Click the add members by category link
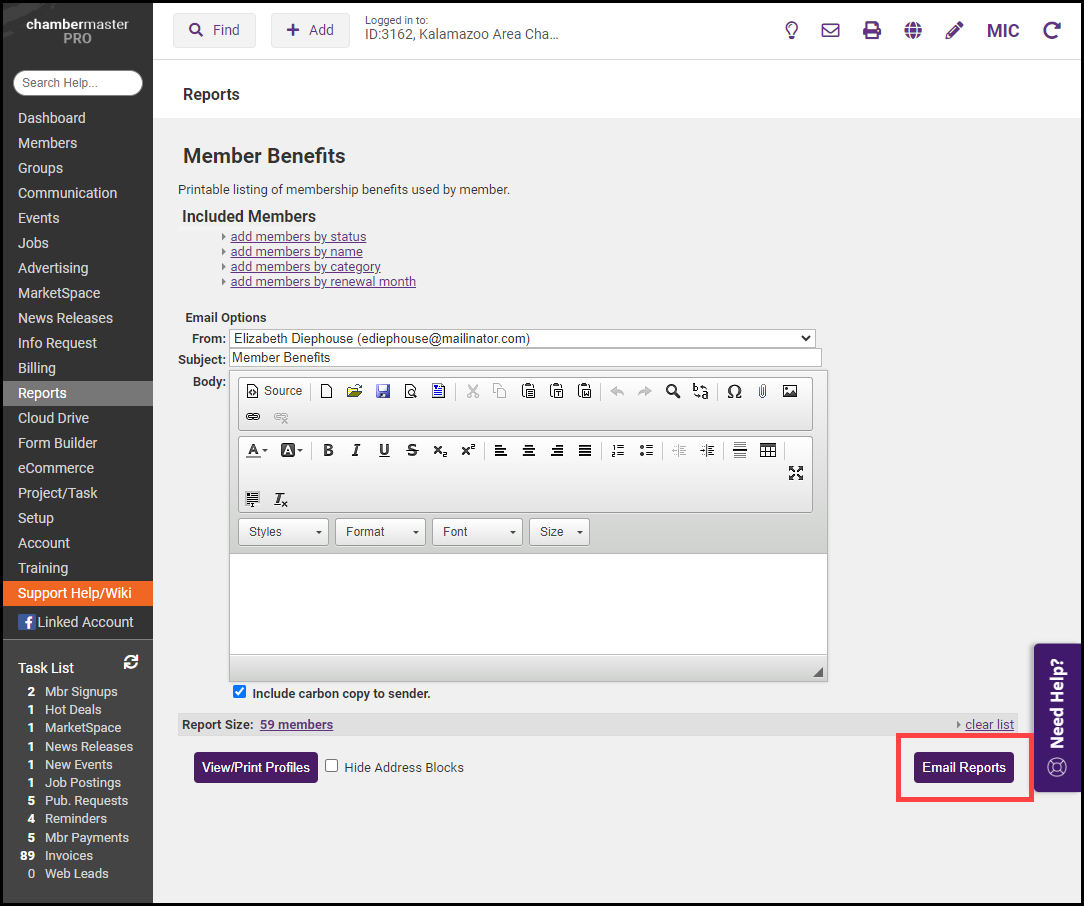This screenshot has width=1084, height=906. (305, 267)
